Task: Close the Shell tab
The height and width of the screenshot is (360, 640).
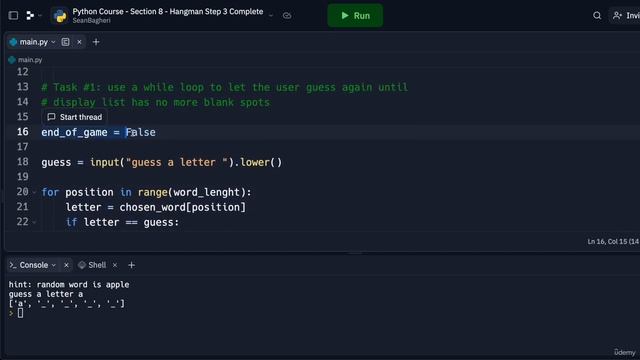Action: (x=115, y=265)
